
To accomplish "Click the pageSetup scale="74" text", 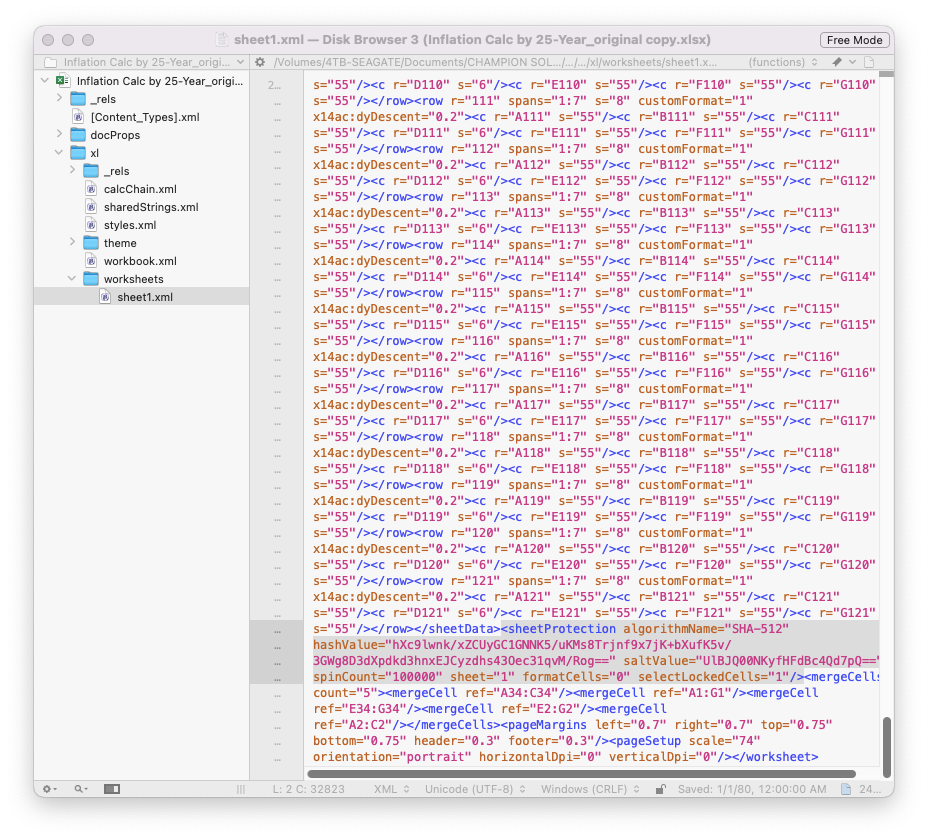I will [685, 741].
